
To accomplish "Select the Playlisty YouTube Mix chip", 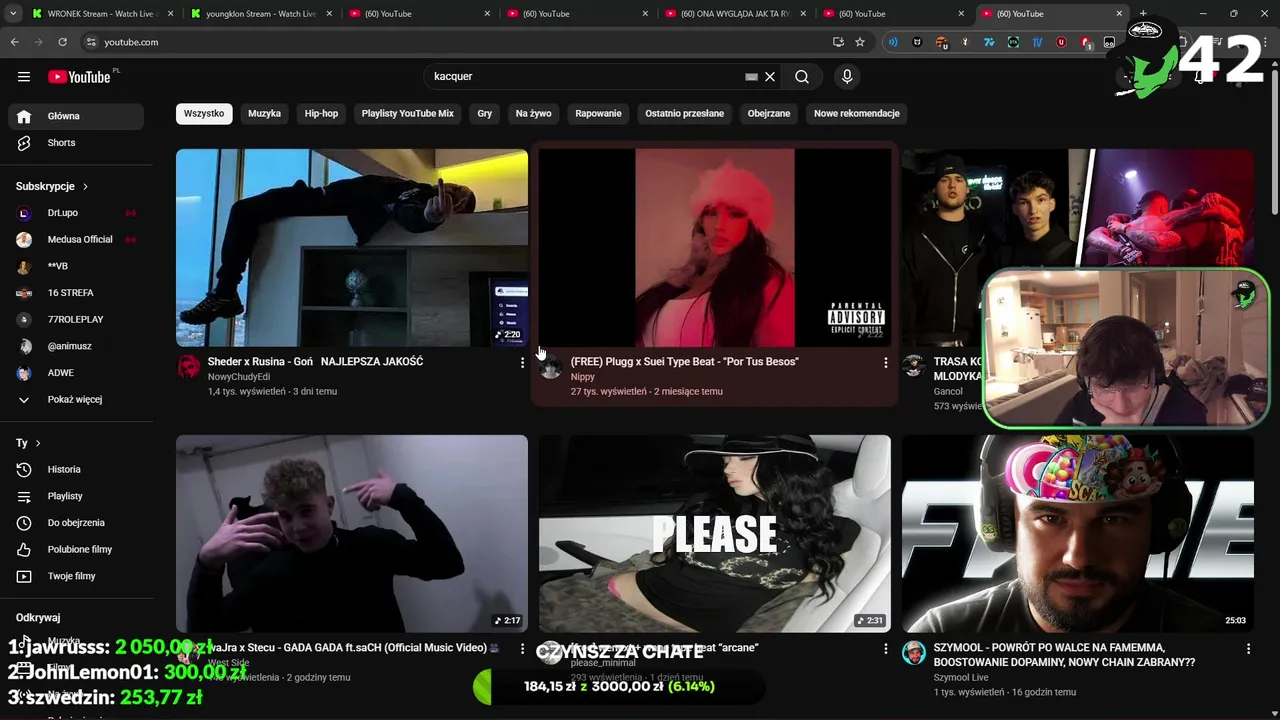I will click(408, 114).
